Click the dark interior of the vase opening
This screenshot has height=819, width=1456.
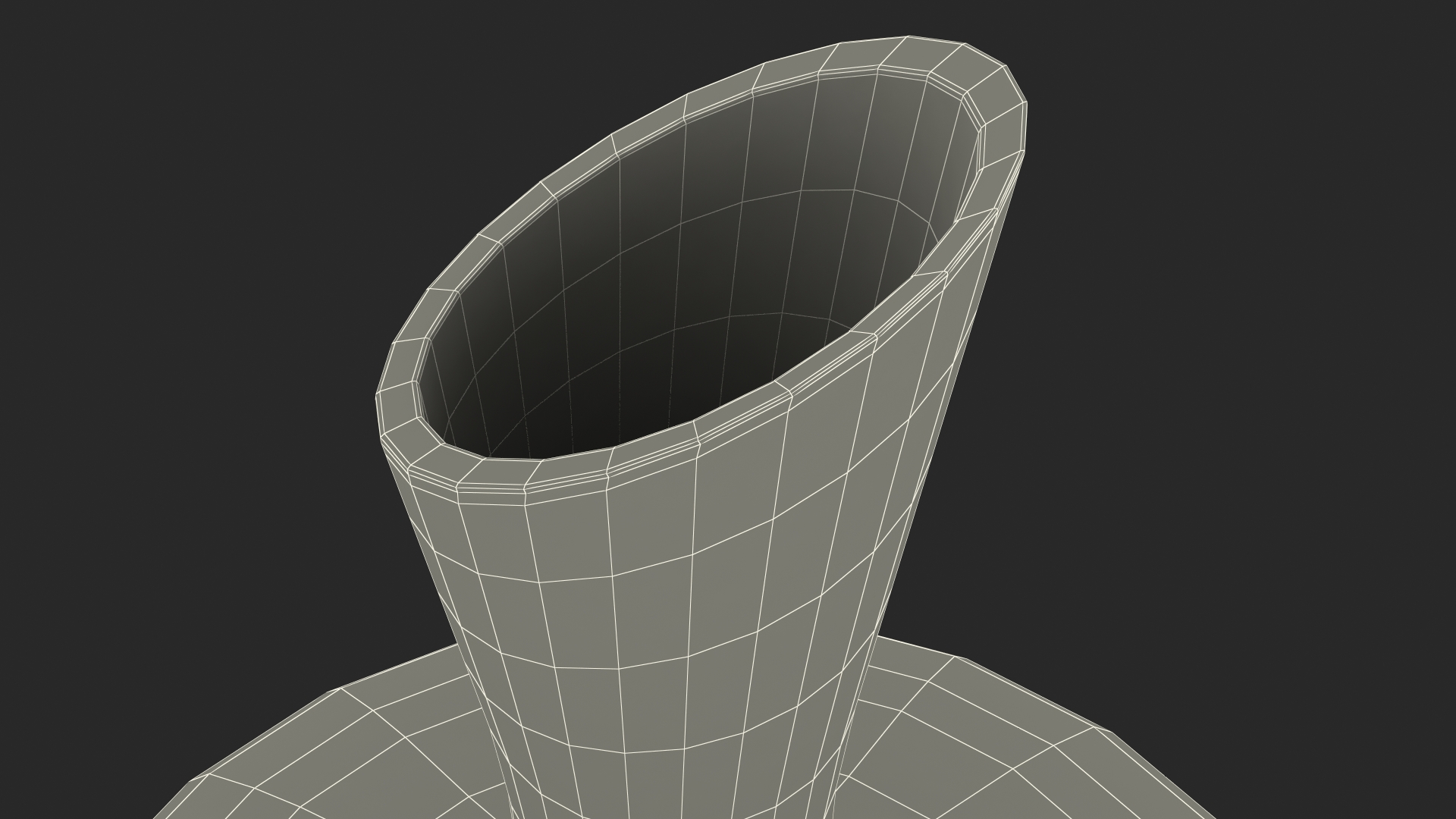(x=682, y=303)
